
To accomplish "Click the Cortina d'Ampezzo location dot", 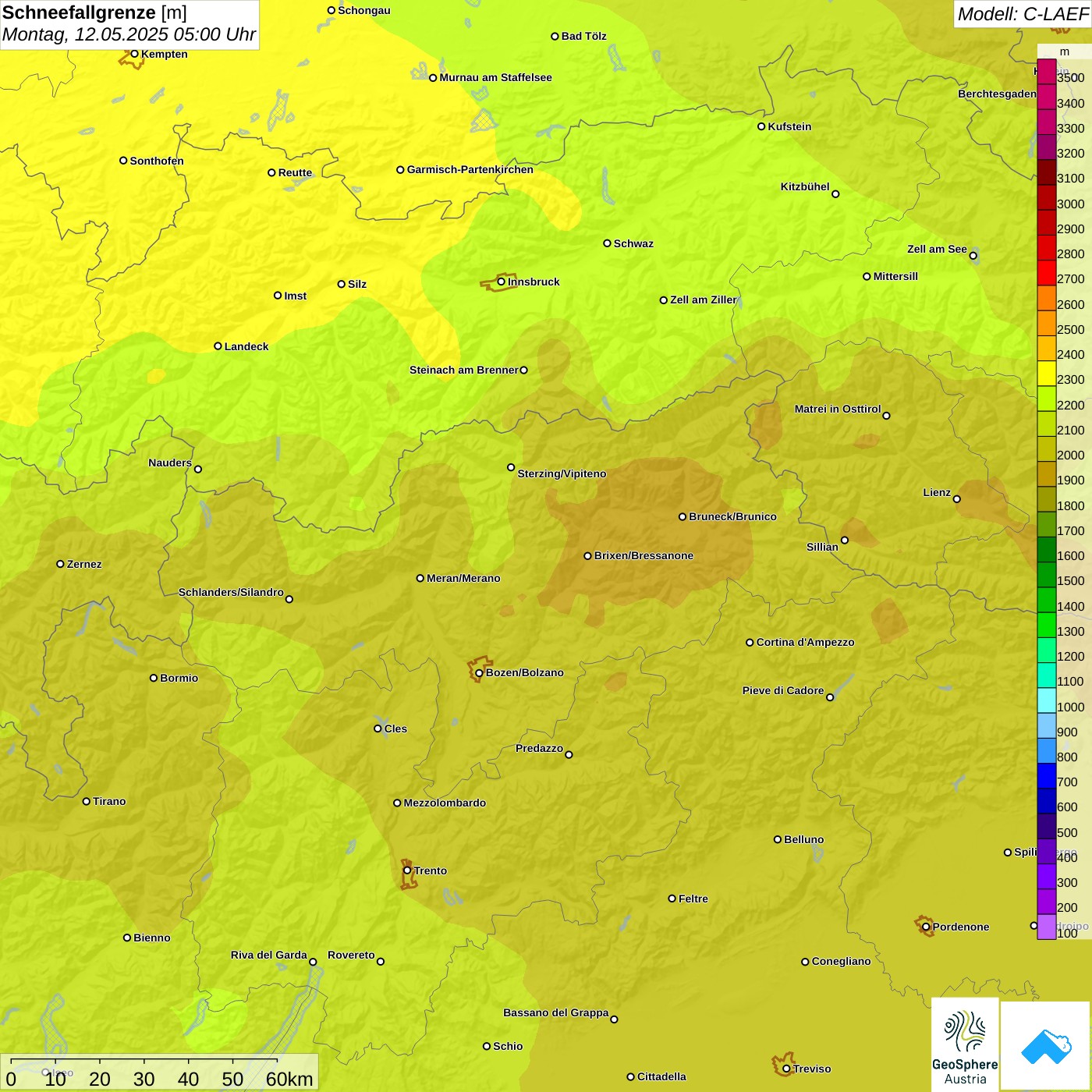I will coord(750,642).
